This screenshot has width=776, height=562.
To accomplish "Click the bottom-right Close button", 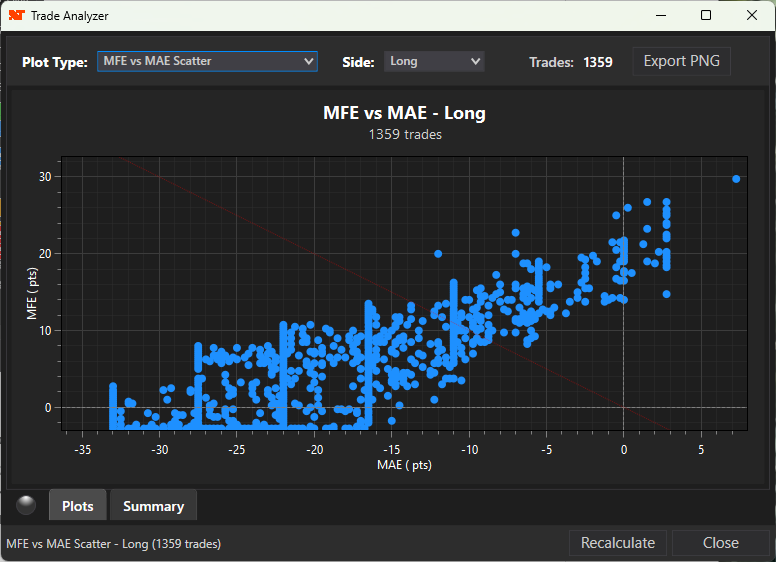I will click(720, 543).
